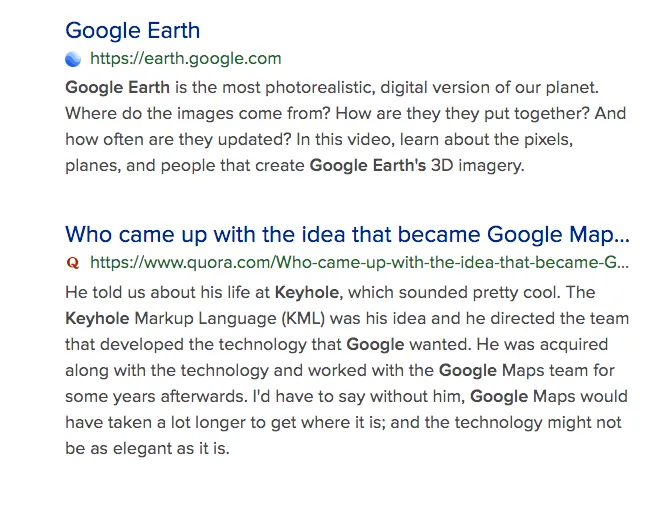This screenshot has height=505, width=664.
Task: Click bold 'Google' before the word wanted
Action: [375, 345]
